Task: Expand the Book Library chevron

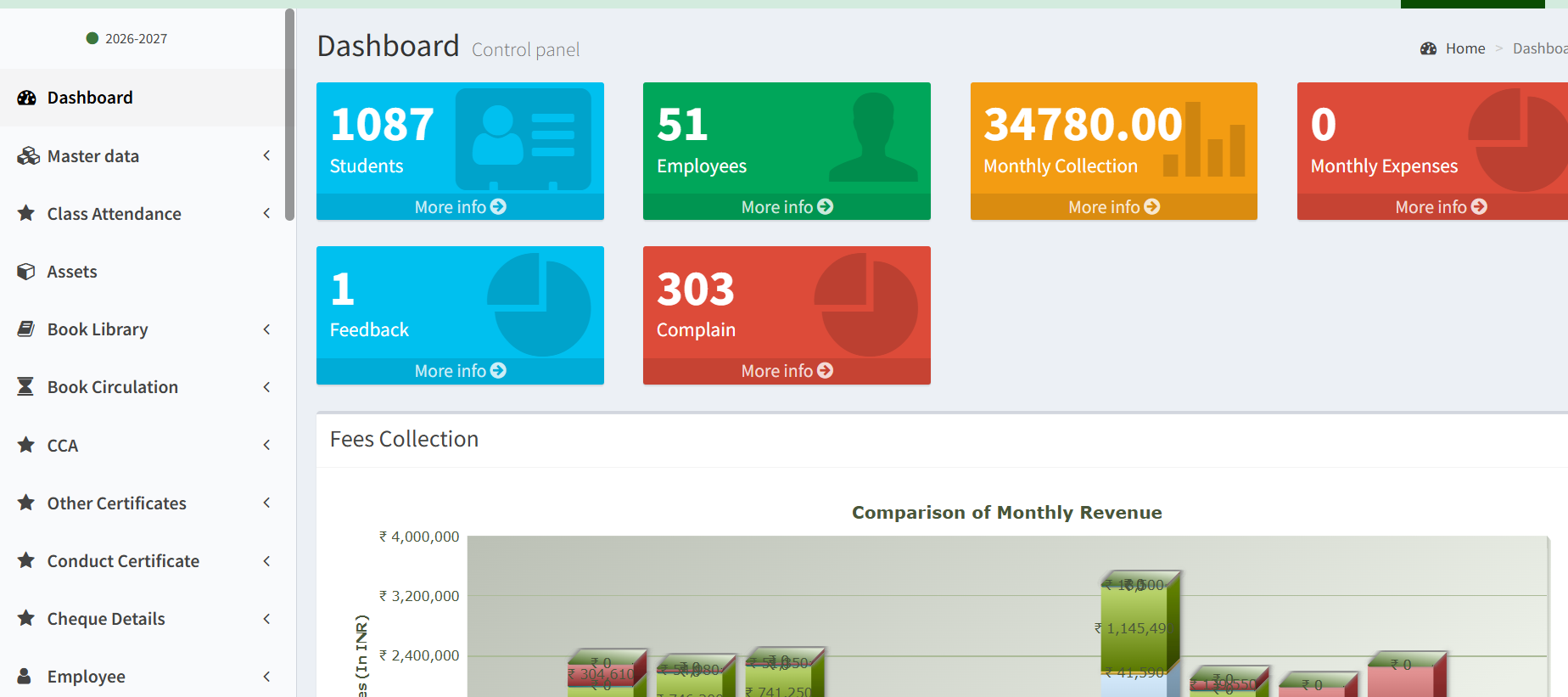Action: 266,329
